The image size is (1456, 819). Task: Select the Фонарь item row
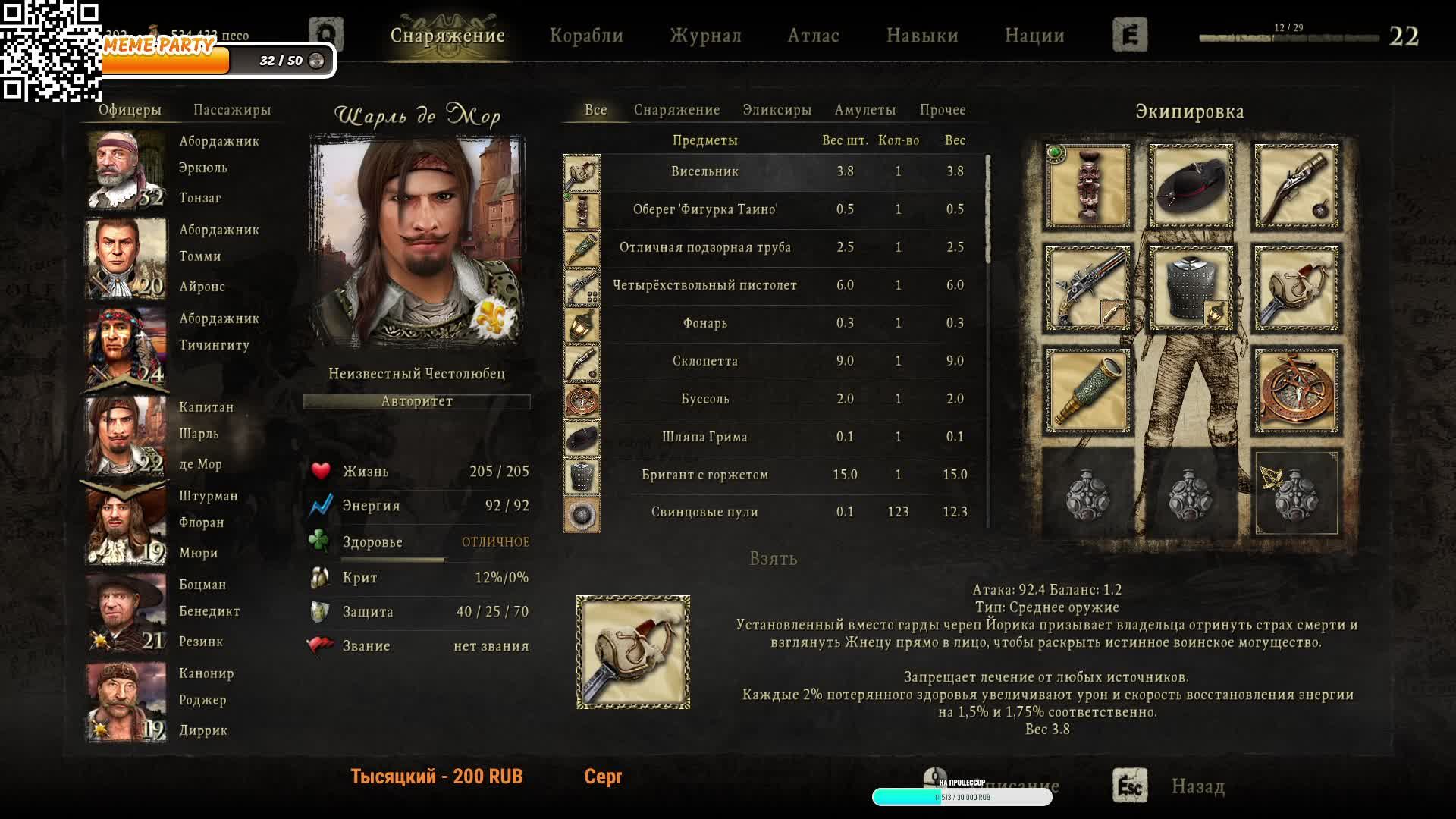pos(773,323)
